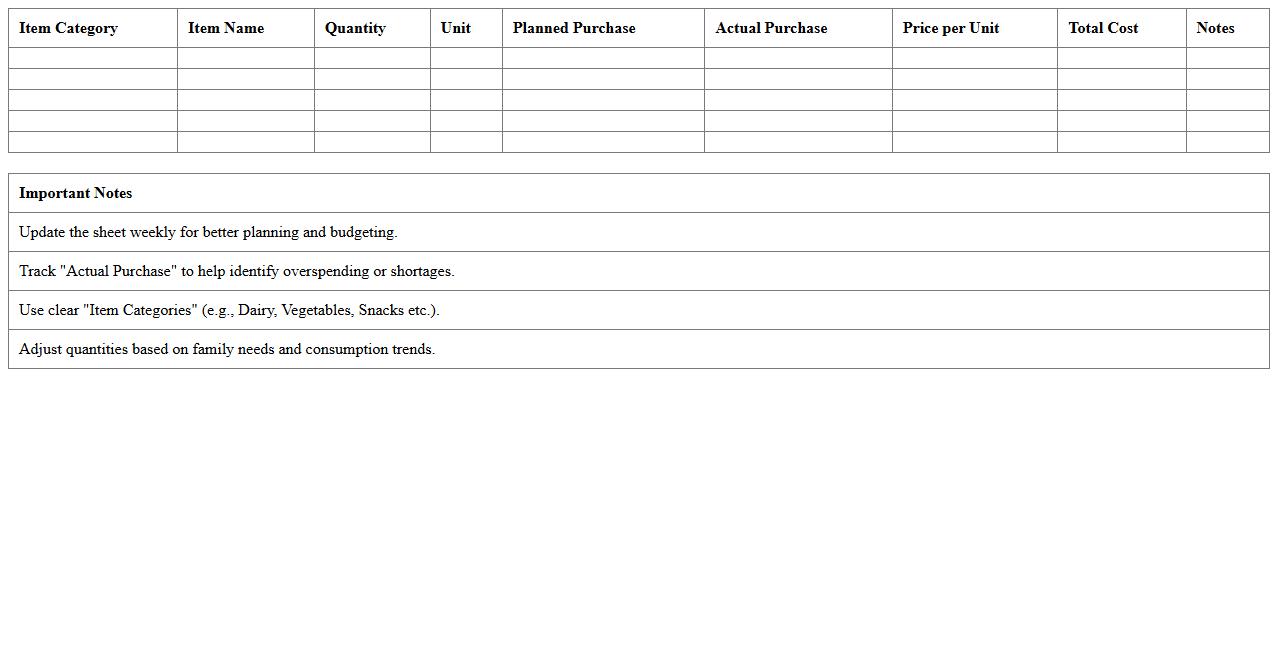Click the Planned Purchase header cell
The width and height of the screenshot is (1278, 650).
574,28
